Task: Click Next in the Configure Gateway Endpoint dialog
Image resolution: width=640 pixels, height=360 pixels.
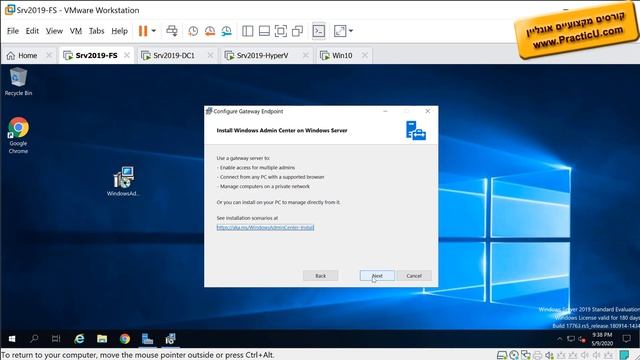Action: [x=377, y=276]
